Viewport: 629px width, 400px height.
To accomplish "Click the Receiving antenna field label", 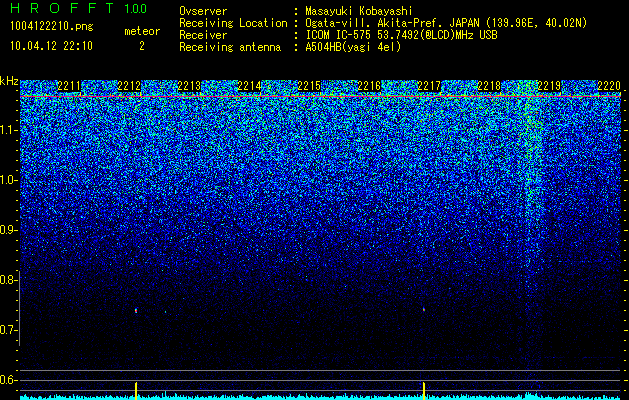I will point(230,47).
